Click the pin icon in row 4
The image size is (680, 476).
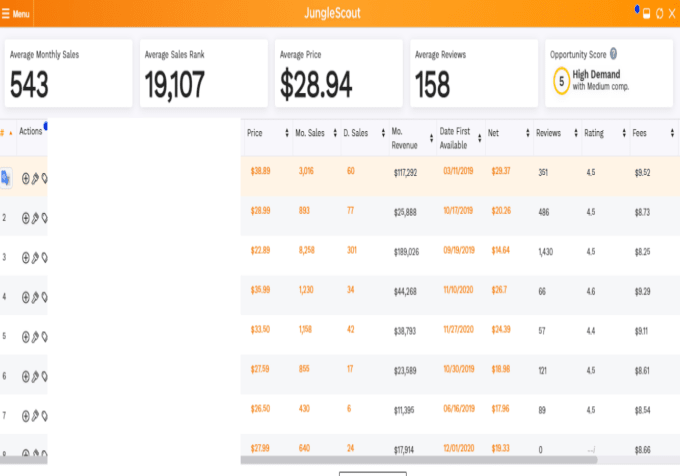35,297
